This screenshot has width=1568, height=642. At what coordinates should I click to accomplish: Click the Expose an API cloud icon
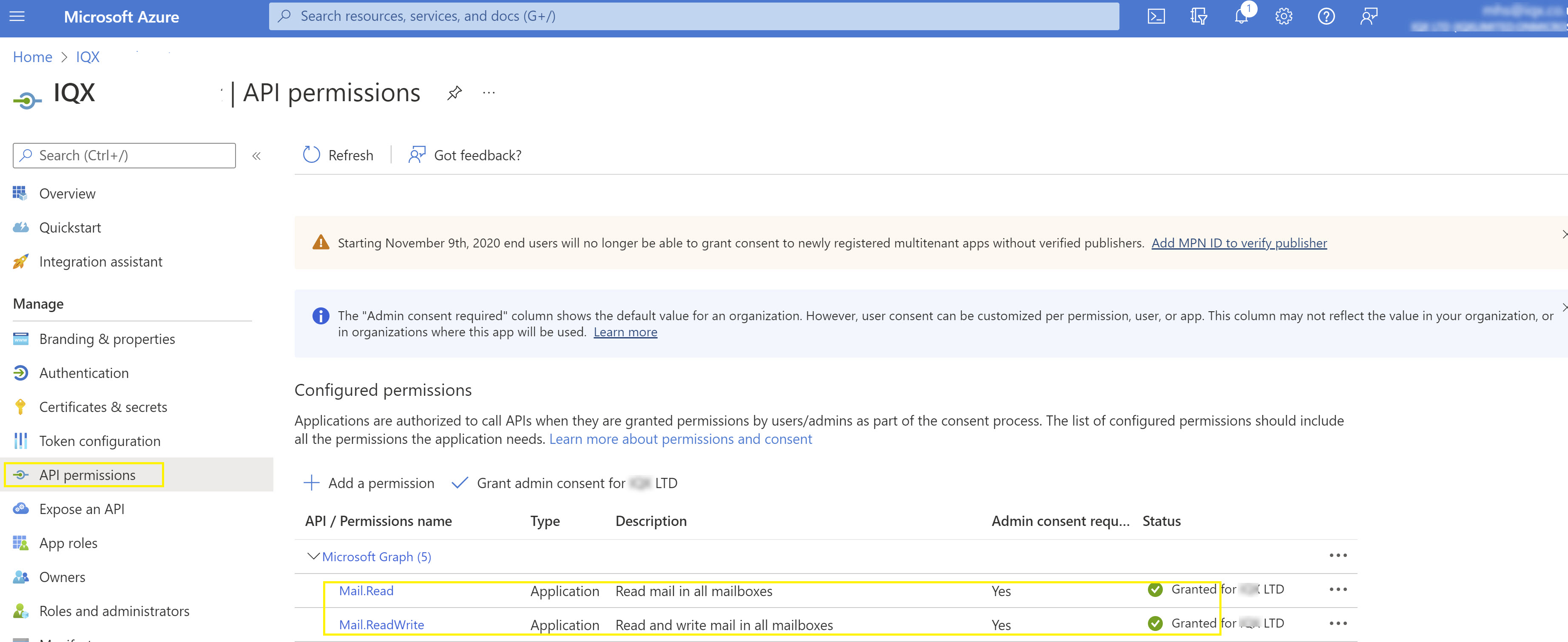[x=20, y=509]
